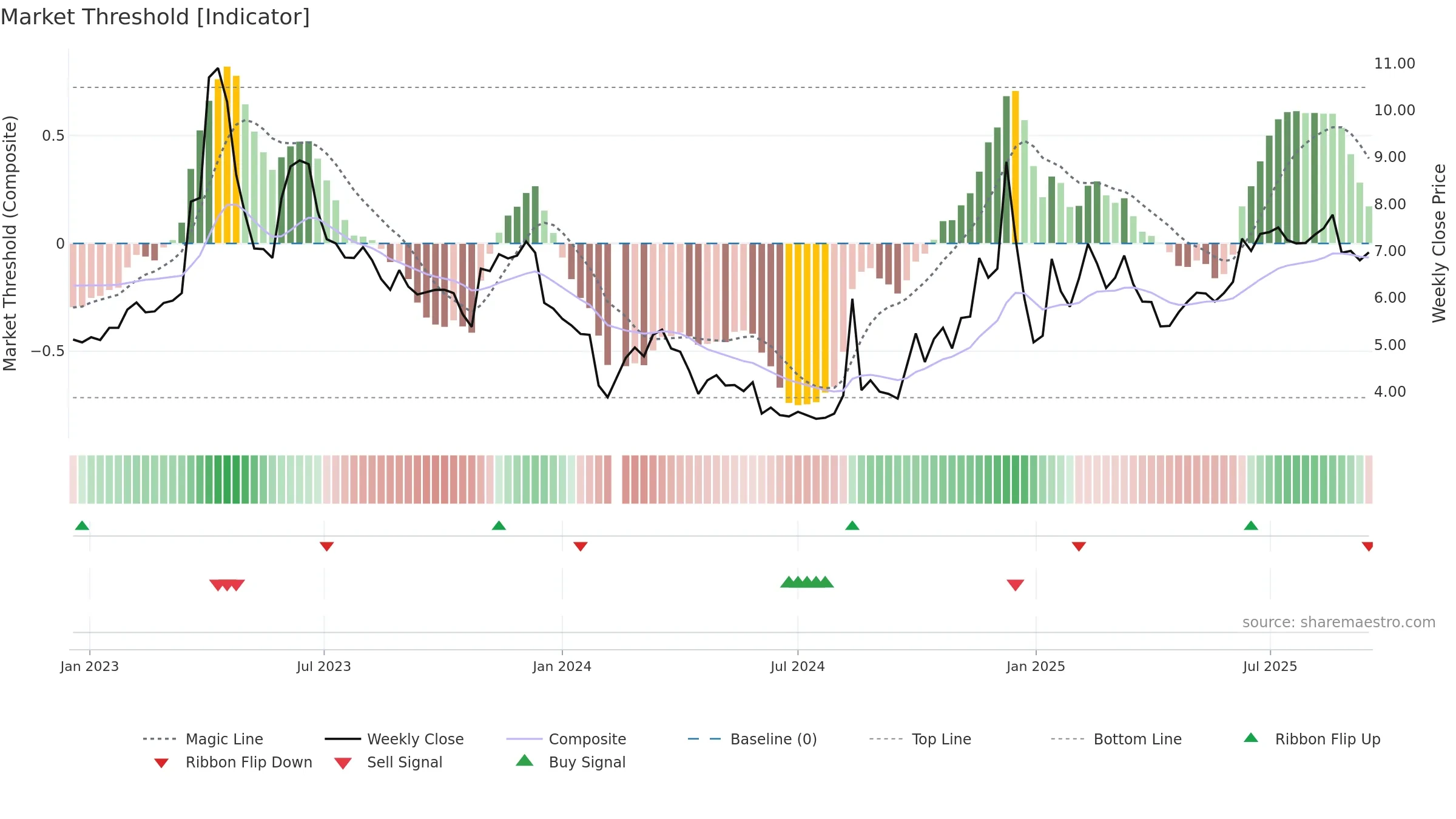Click the yellow bar at the December 2024 peak
The height and width of the screenshot is (819, 1456).
pyautogui.click(x=1016, y=167)
